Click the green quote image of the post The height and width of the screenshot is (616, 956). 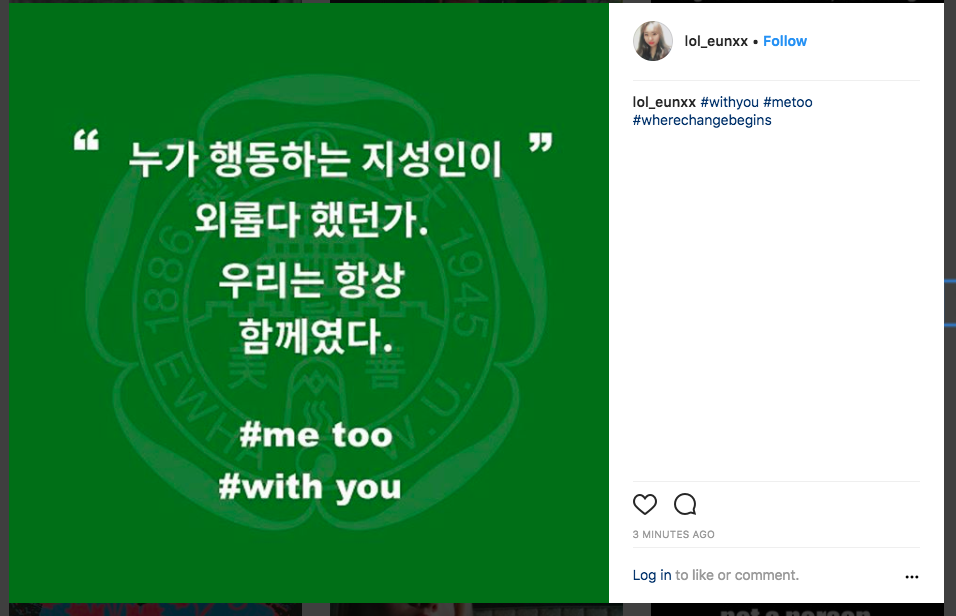pos(310,300)
